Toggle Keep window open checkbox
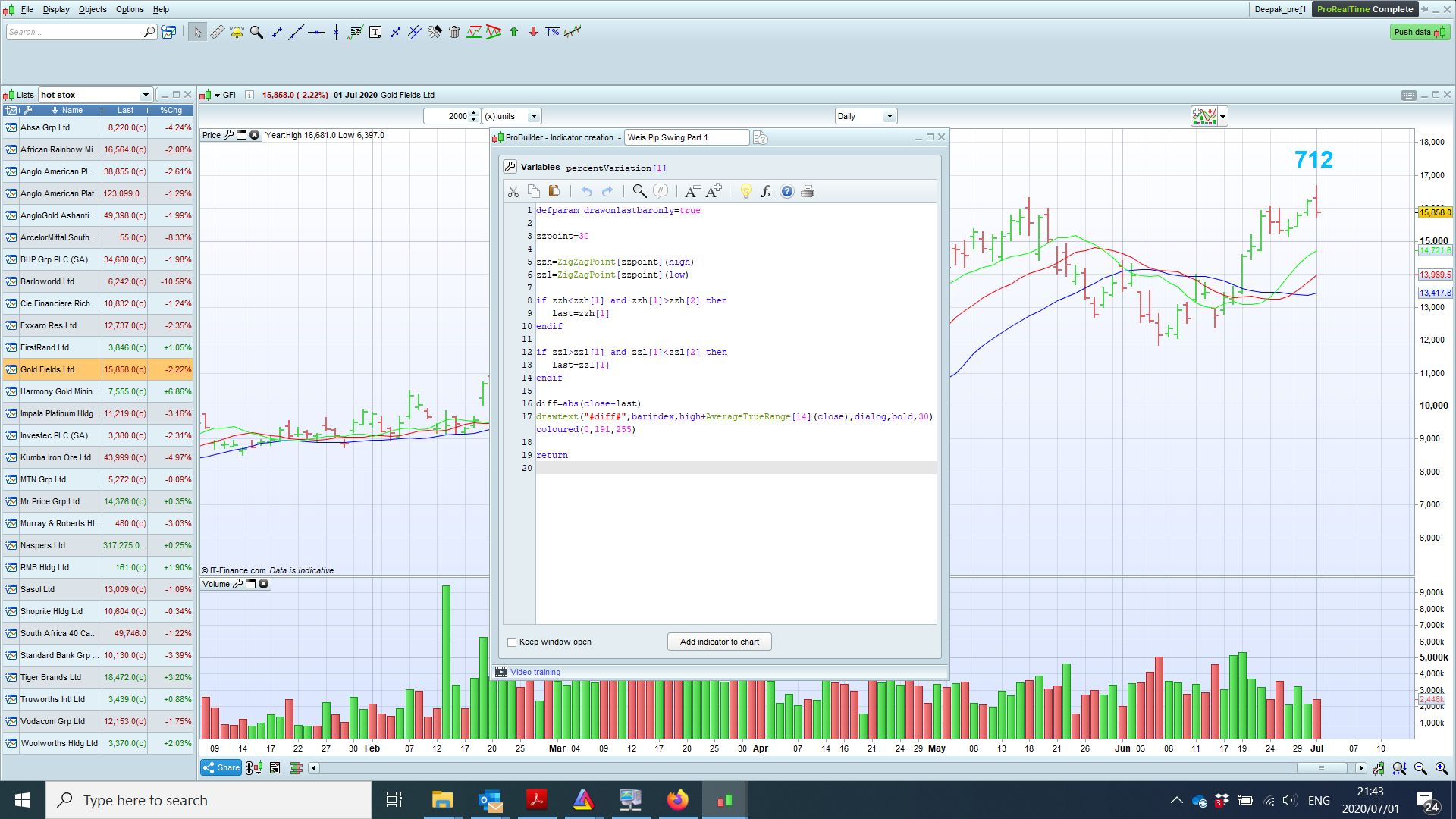Screen dimensions: 1456x819 (x=512, y=642)
